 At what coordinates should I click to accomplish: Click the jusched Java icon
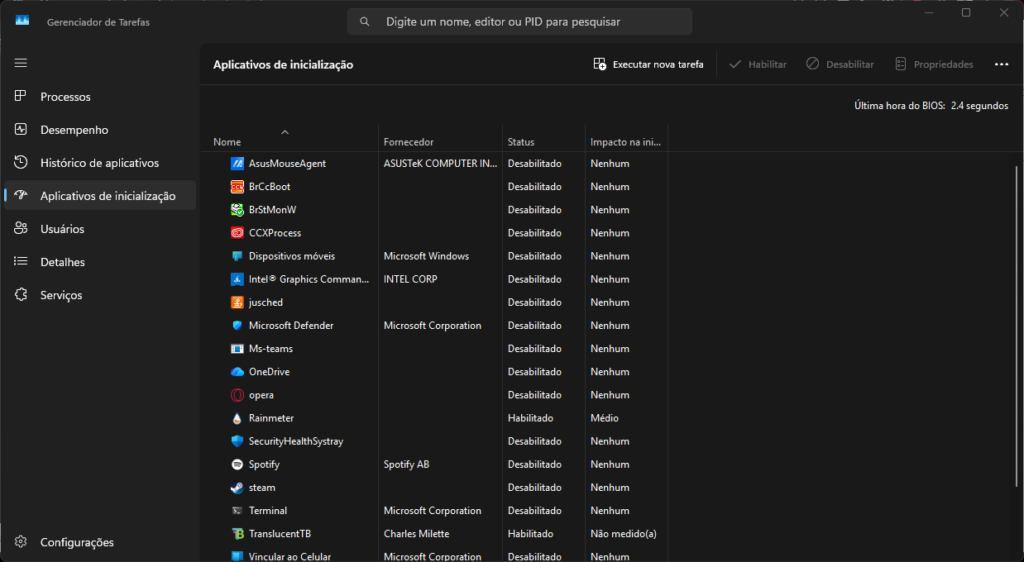coord(237,302)
